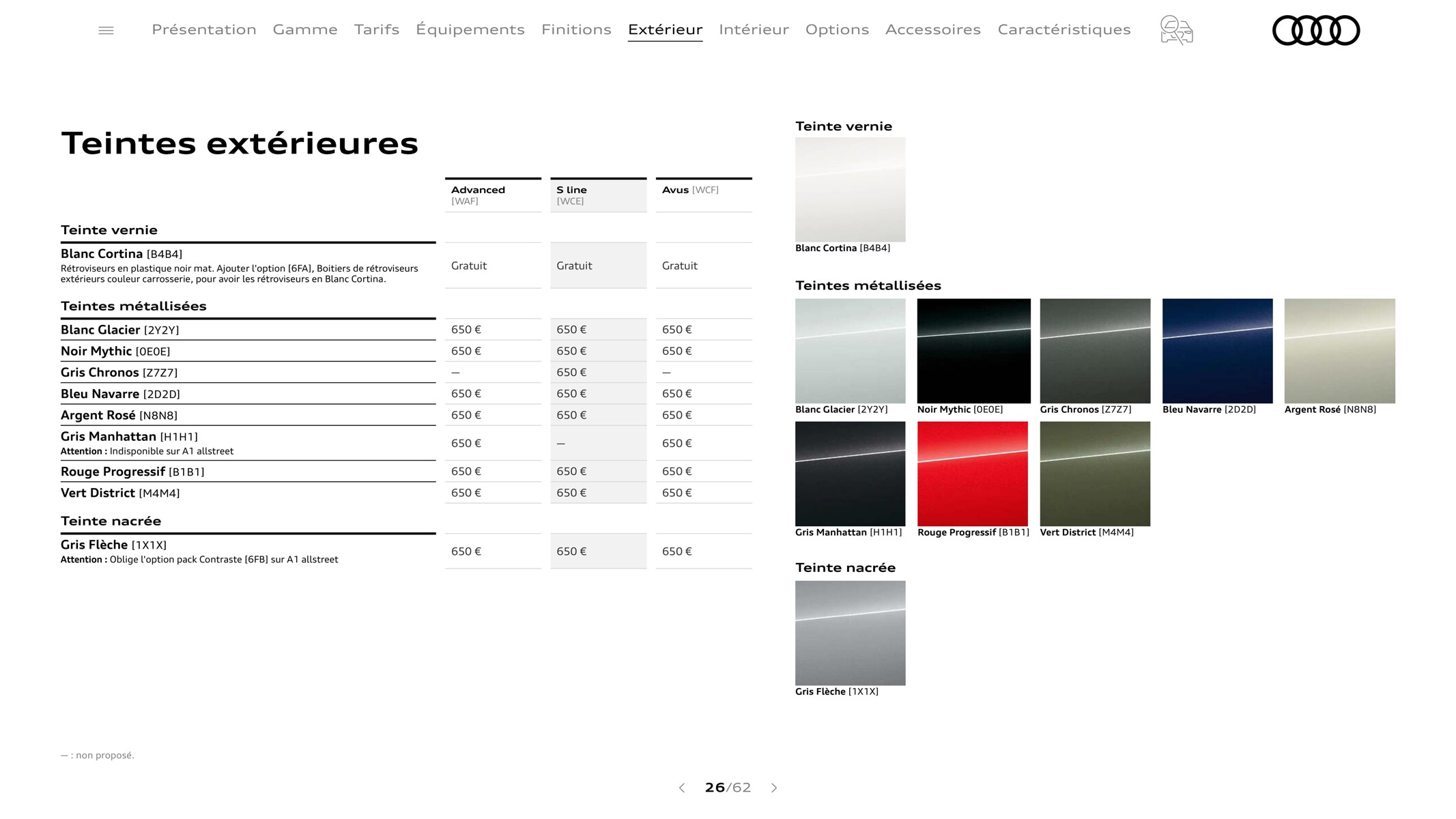Click Gratuit in the S line column
Screen dimensions: 1456x819
(x=574, y=265)
